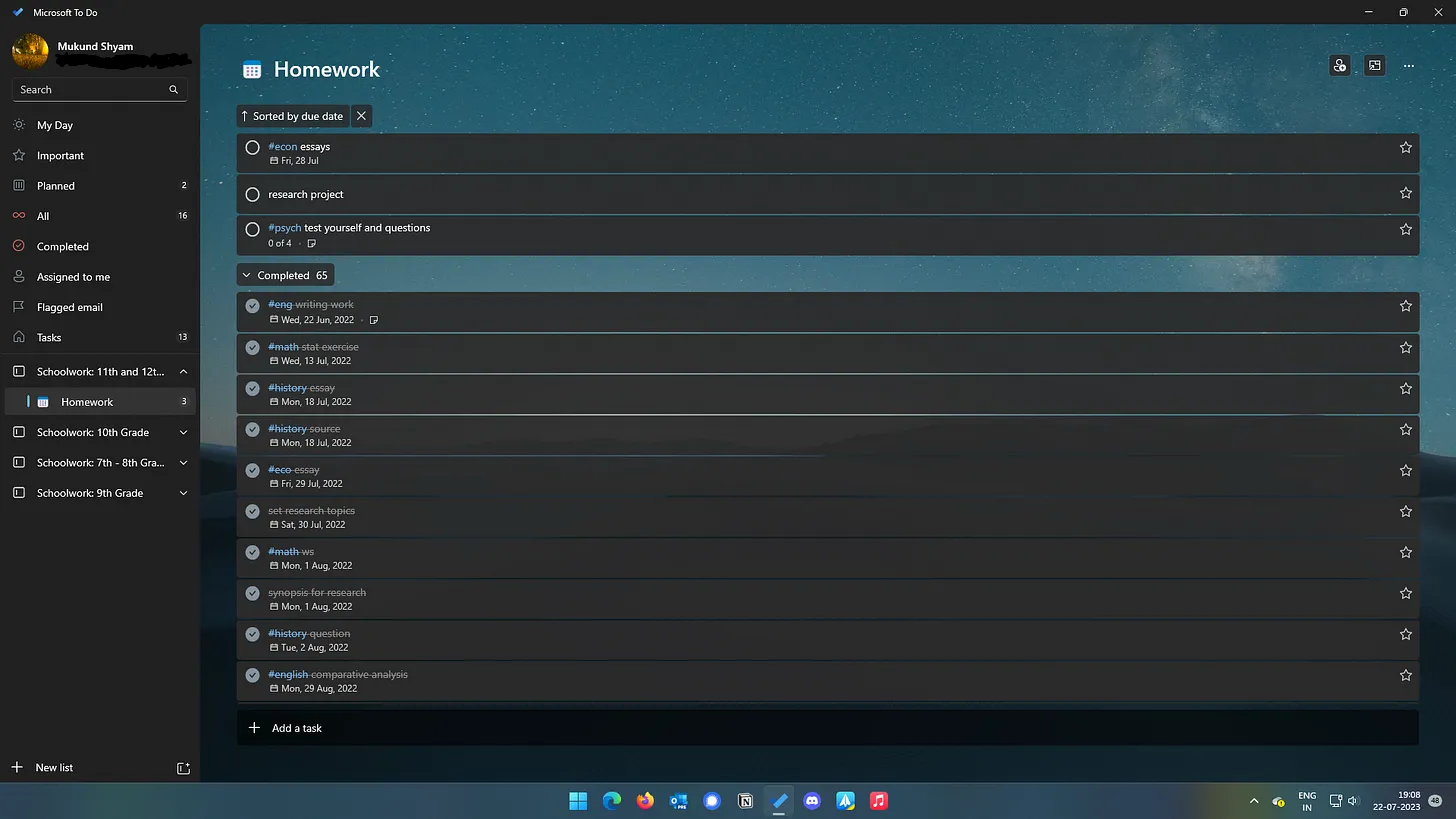This screenshot has height=819, width=1456.
Task: Click the search magnifier icon
Action: 173,90
